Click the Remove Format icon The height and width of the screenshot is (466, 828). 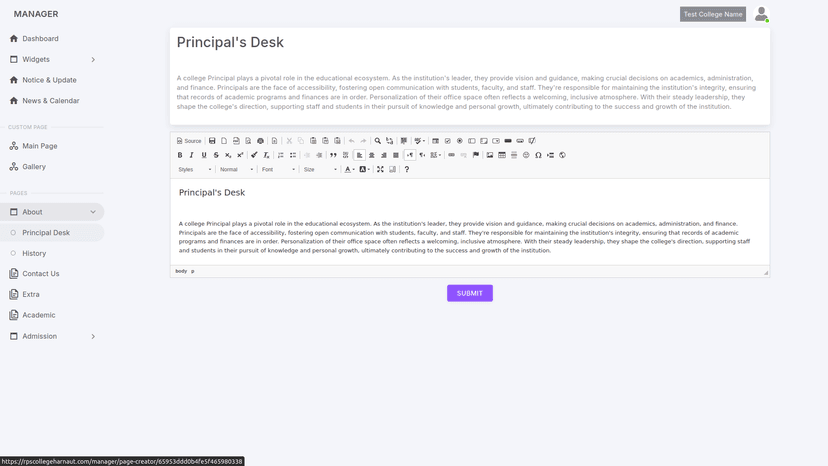click(267, 155)
